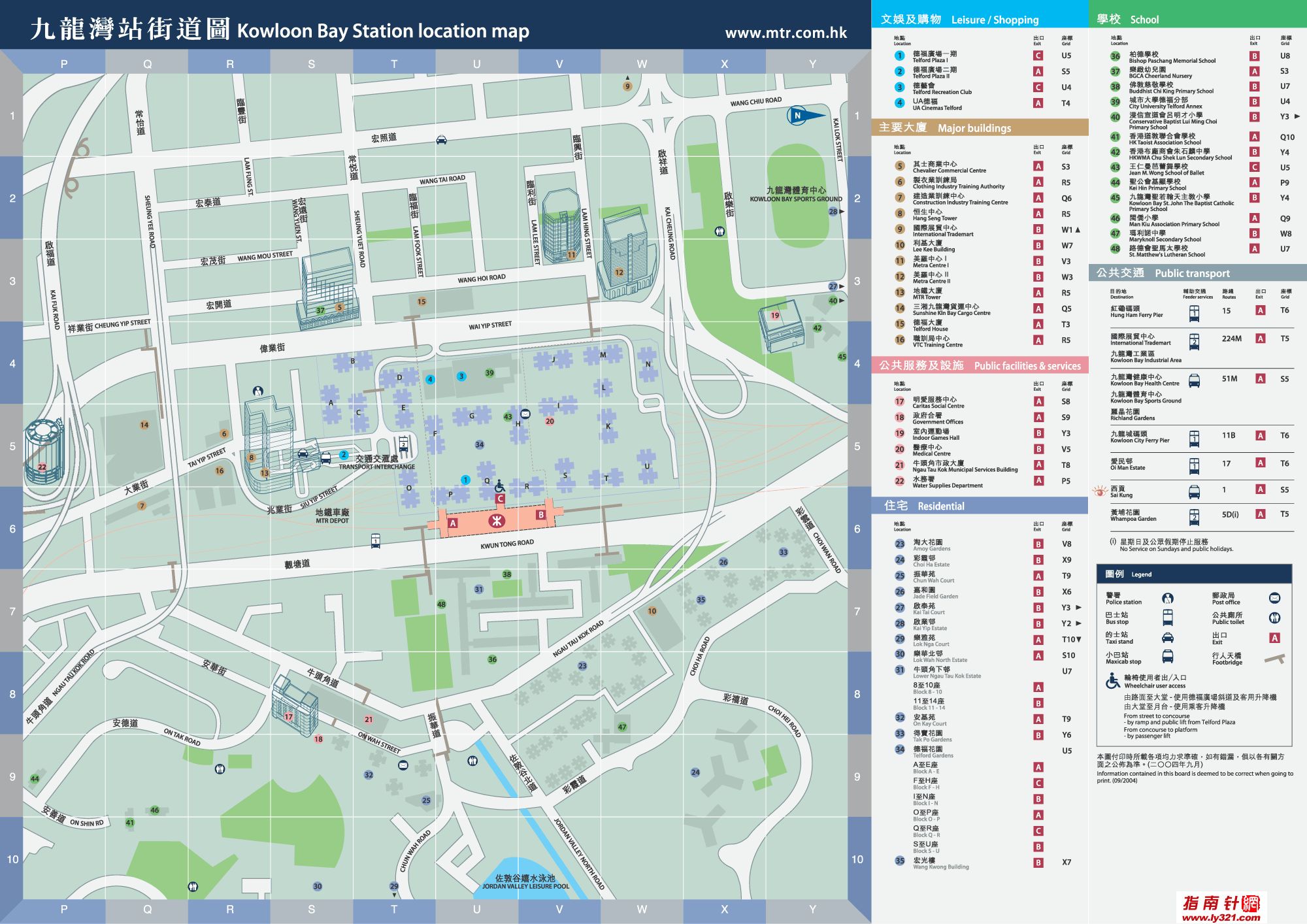Click the taxi icon on Wang Chiu Road
Viewport: 1307px width, 924px height.
point(442,139)
